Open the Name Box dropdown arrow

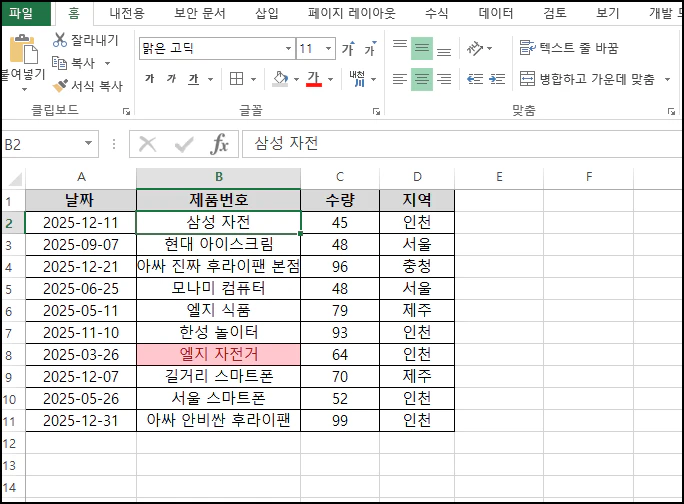tap(89, 143)
